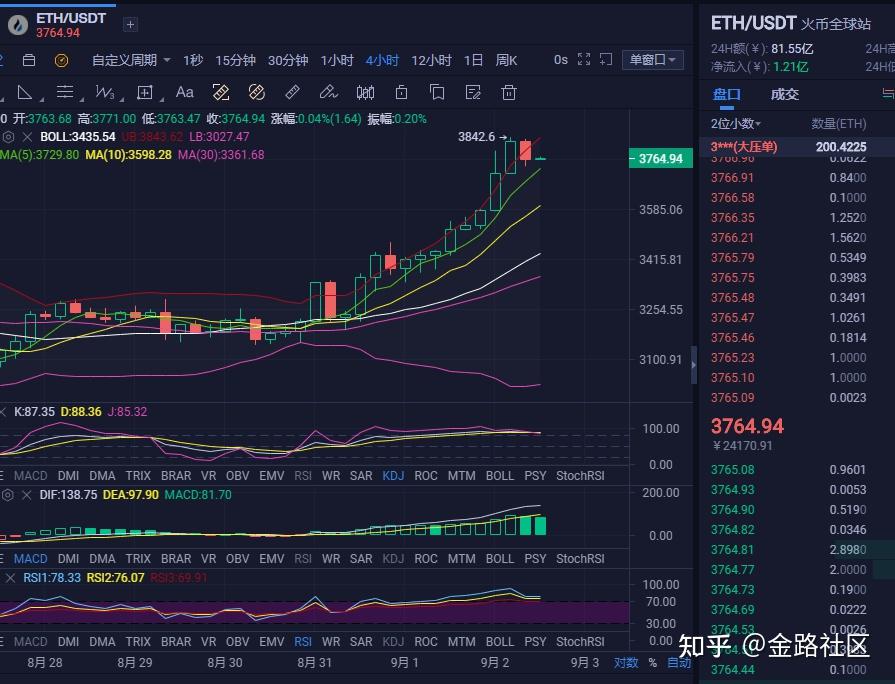Select the 4小时 timeframe
The width and height of the screenshot is (895, 684).
tap(382, 60)
